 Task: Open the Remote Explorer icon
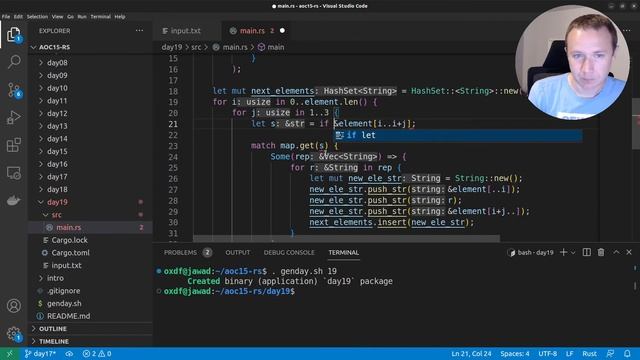14,173
